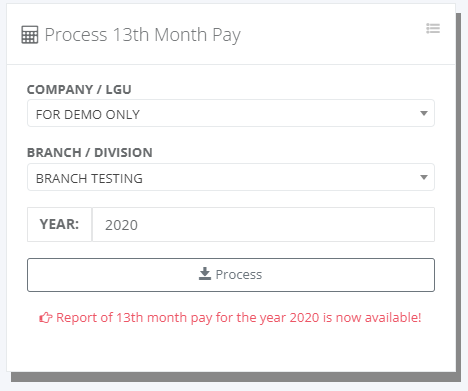Expand the BRANCH / DIVISION dropdown arrow
468x391 pixels.
click(x=424, y=177)
